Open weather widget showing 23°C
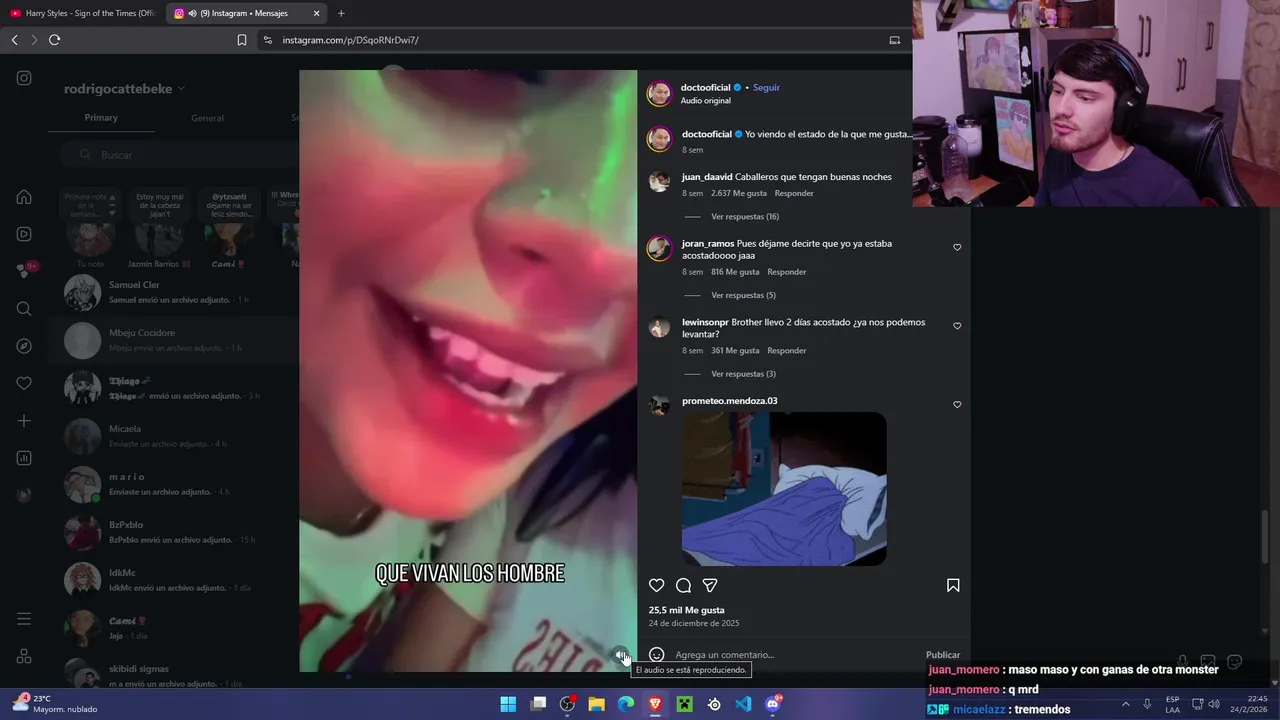This screenshot has width=1280, height=720. (55, 704)
